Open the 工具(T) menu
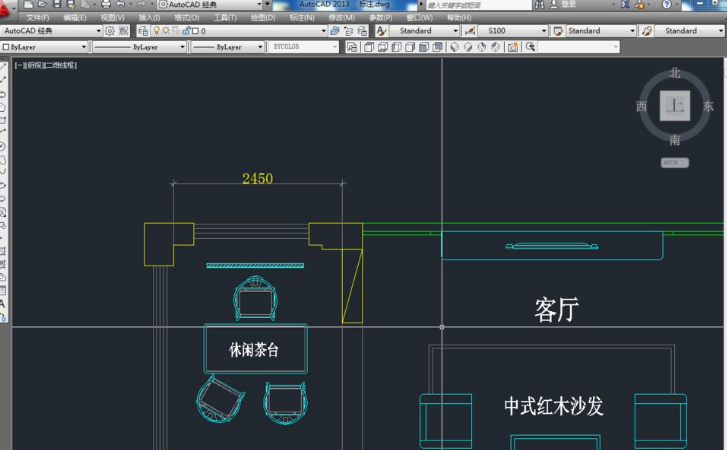Image resolution: width=727 pixels, height=450 pixels. pos(225,18)
